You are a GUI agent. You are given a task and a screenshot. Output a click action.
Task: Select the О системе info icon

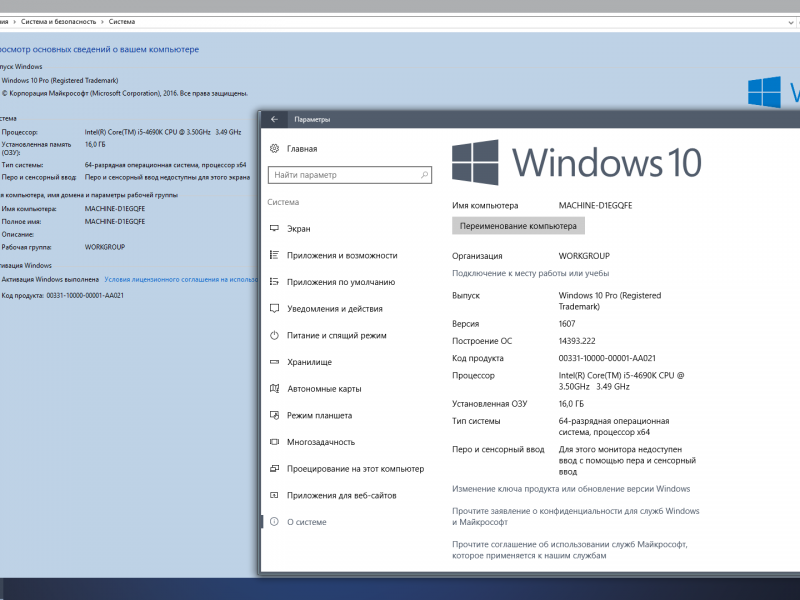pyautogui.click(x=274, y=522)
